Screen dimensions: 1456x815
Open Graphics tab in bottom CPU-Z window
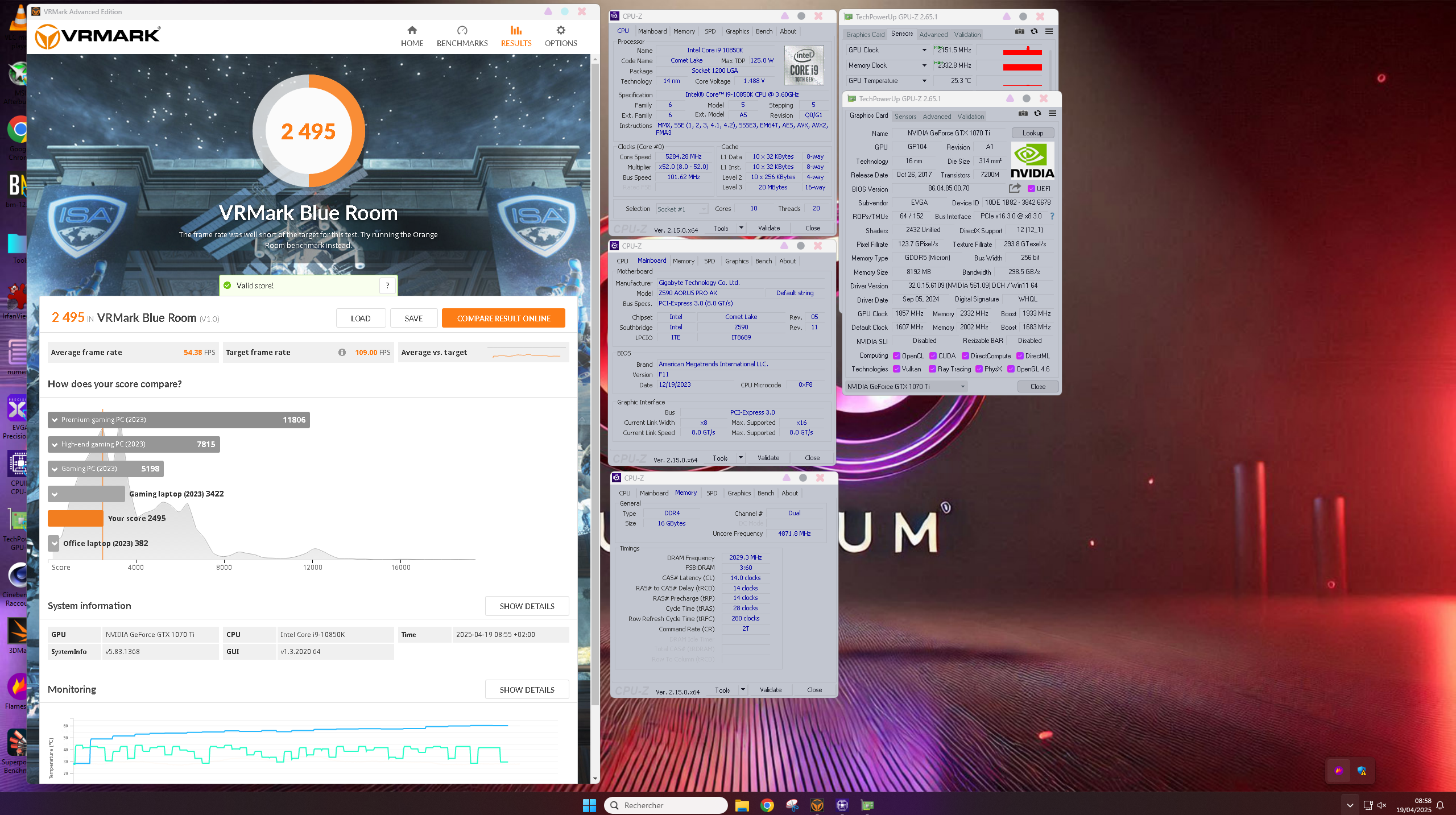(739, 493)
